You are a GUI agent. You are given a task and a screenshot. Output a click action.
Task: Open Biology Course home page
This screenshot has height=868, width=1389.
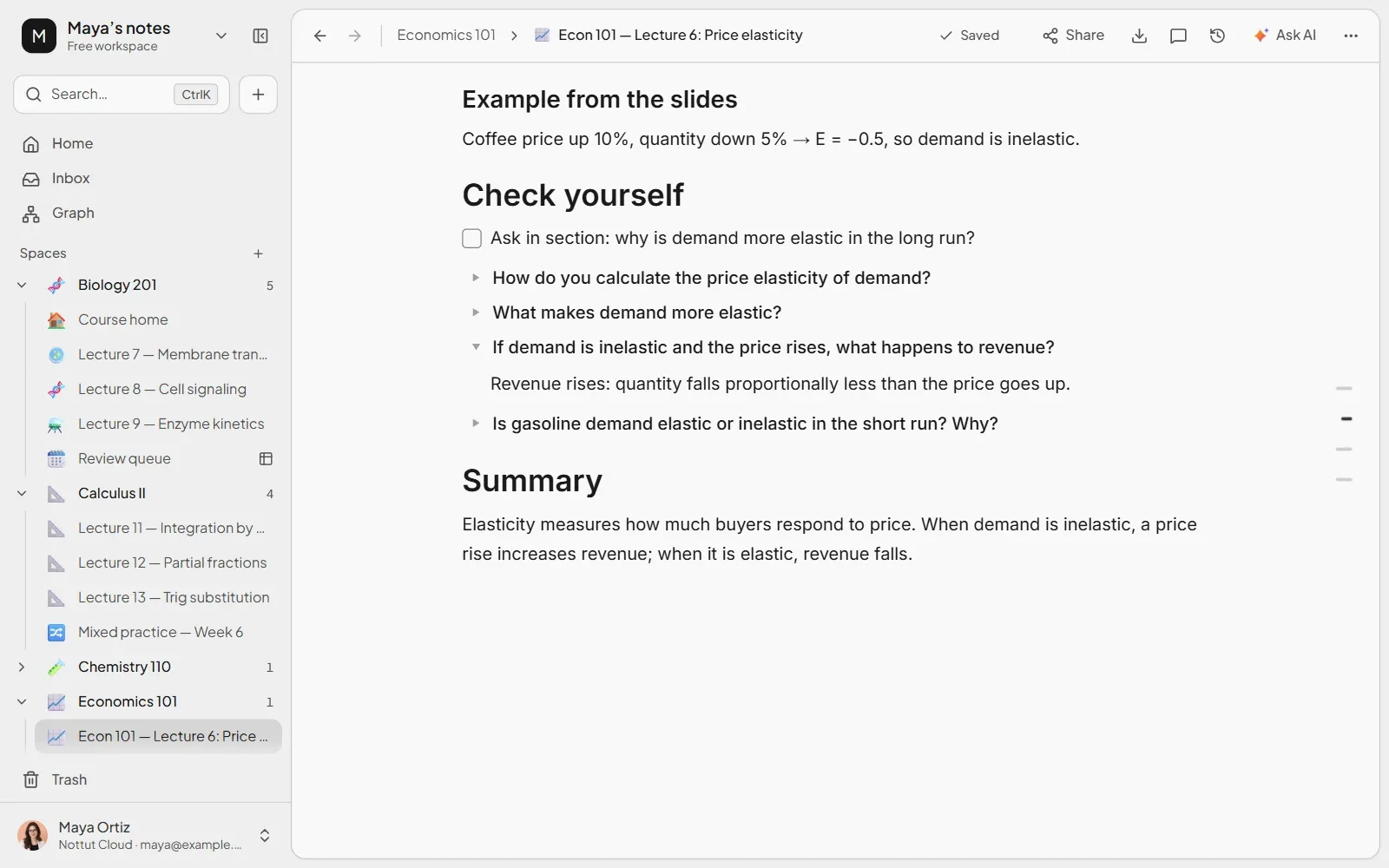tap(158, 319)
